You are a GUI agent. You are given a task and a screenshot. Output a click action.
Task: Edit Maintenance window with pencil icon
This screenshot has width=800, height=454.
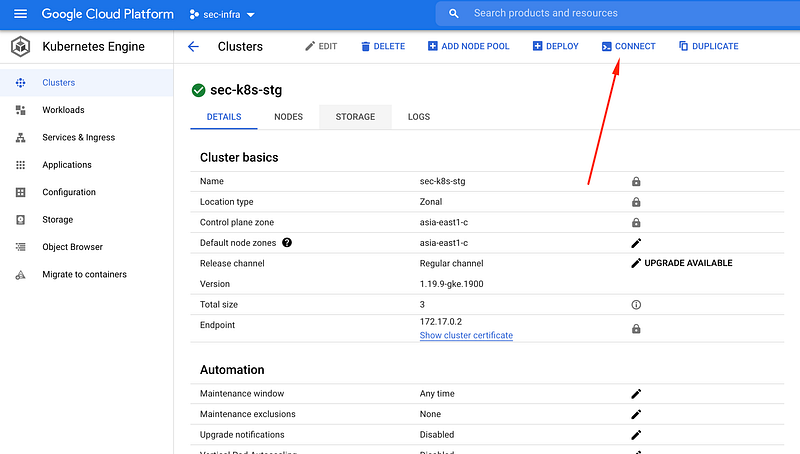(x=636, y=394)
